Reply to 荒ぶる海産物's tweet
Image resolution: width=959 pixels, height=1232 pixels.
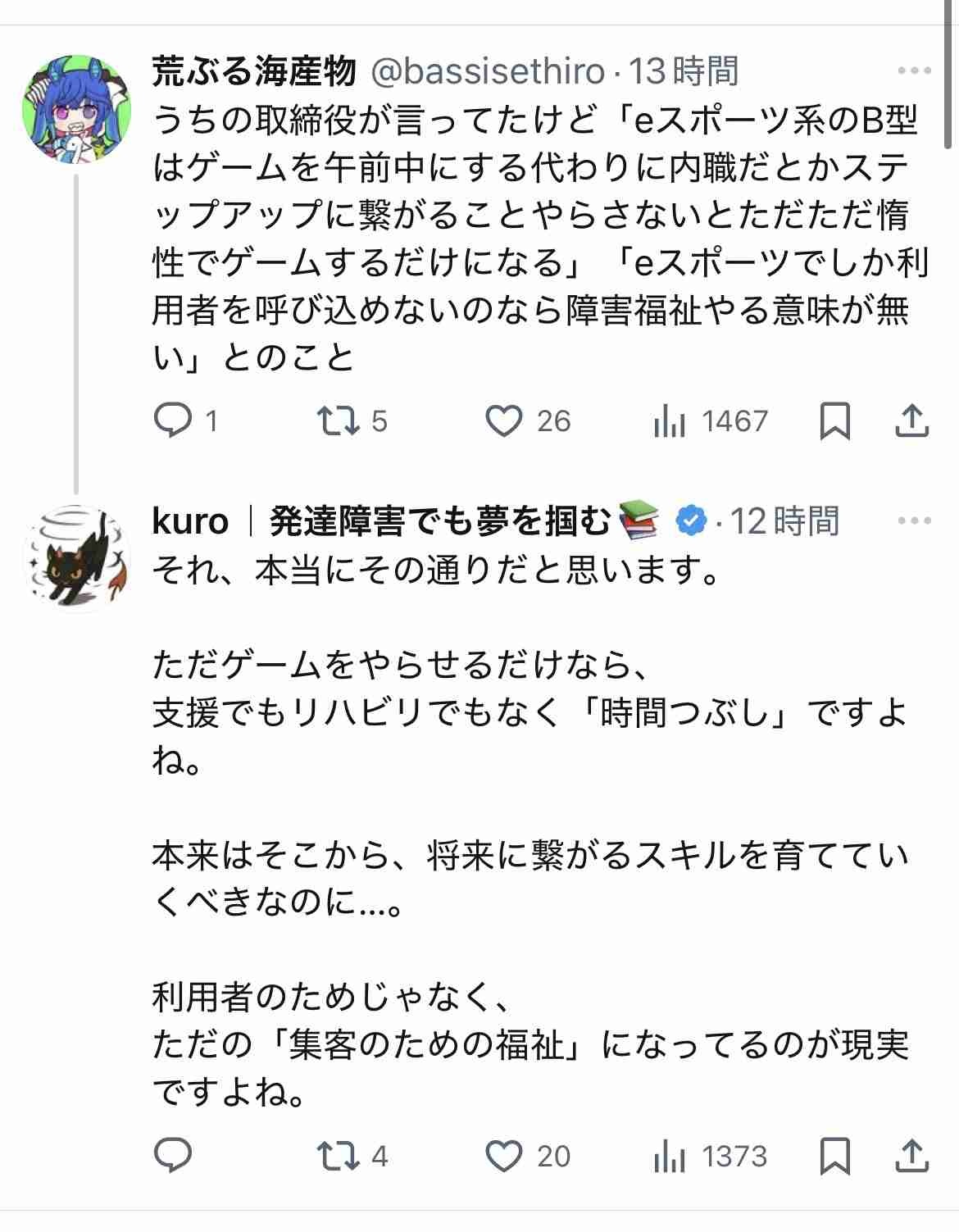tap(173, 421)
